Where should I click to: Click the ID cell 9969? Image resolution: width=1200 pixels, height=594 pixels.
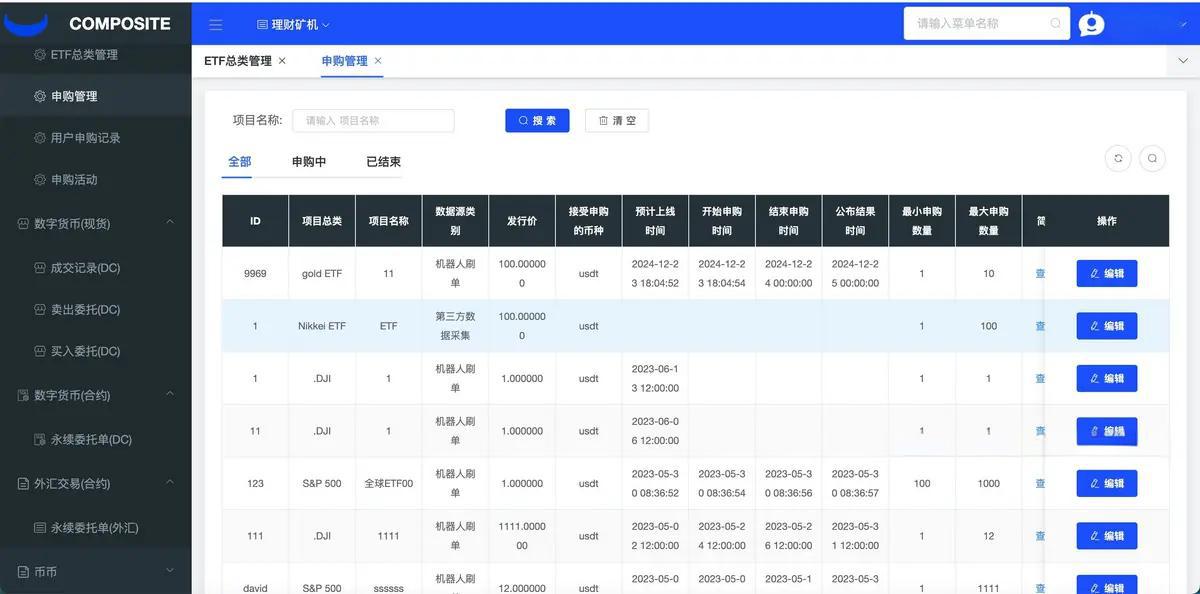(255, 273)
